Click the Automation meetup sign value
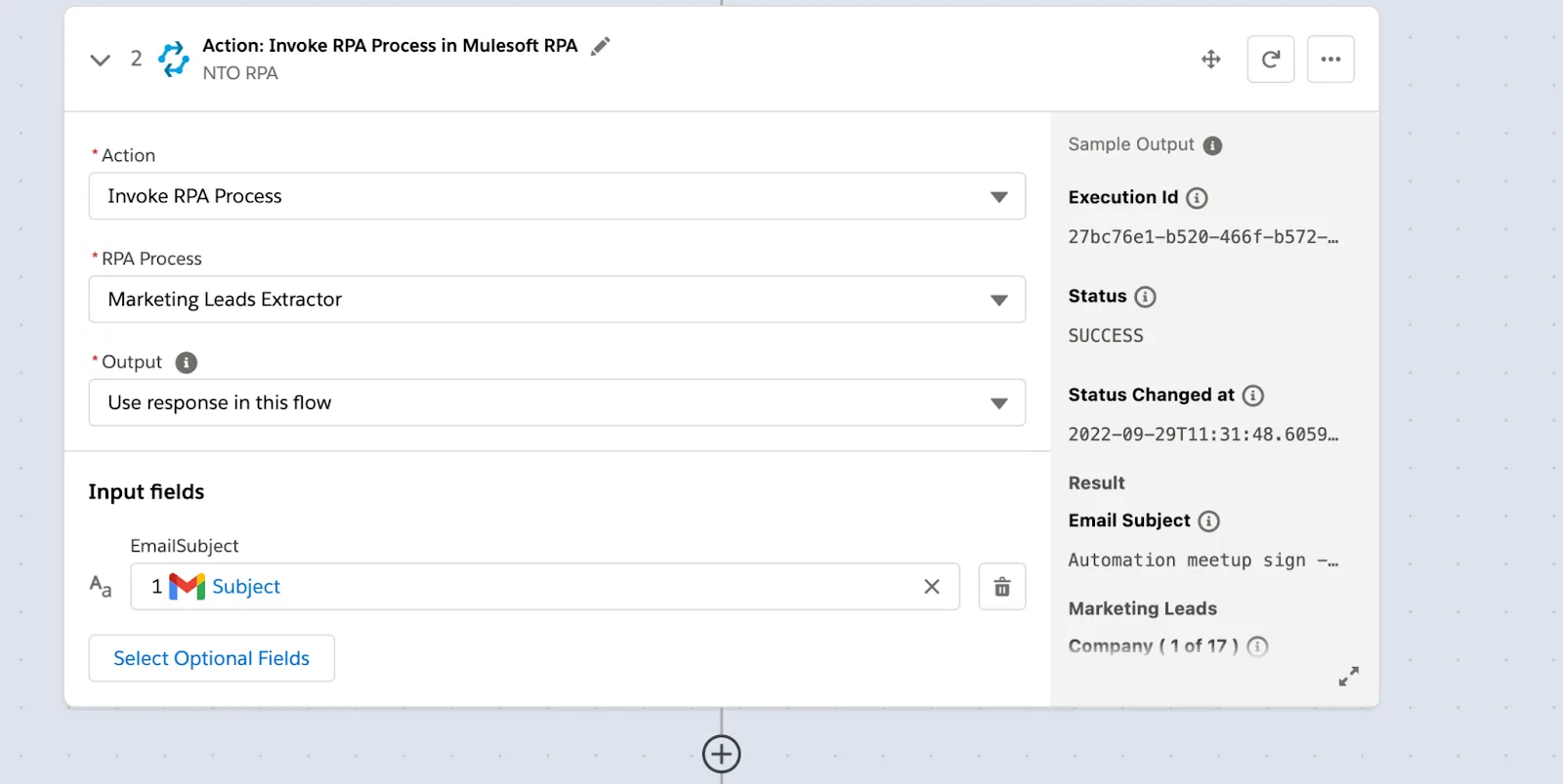Image resolution: width=1563 pixels, height=784 pixels. click(1204, 560)
